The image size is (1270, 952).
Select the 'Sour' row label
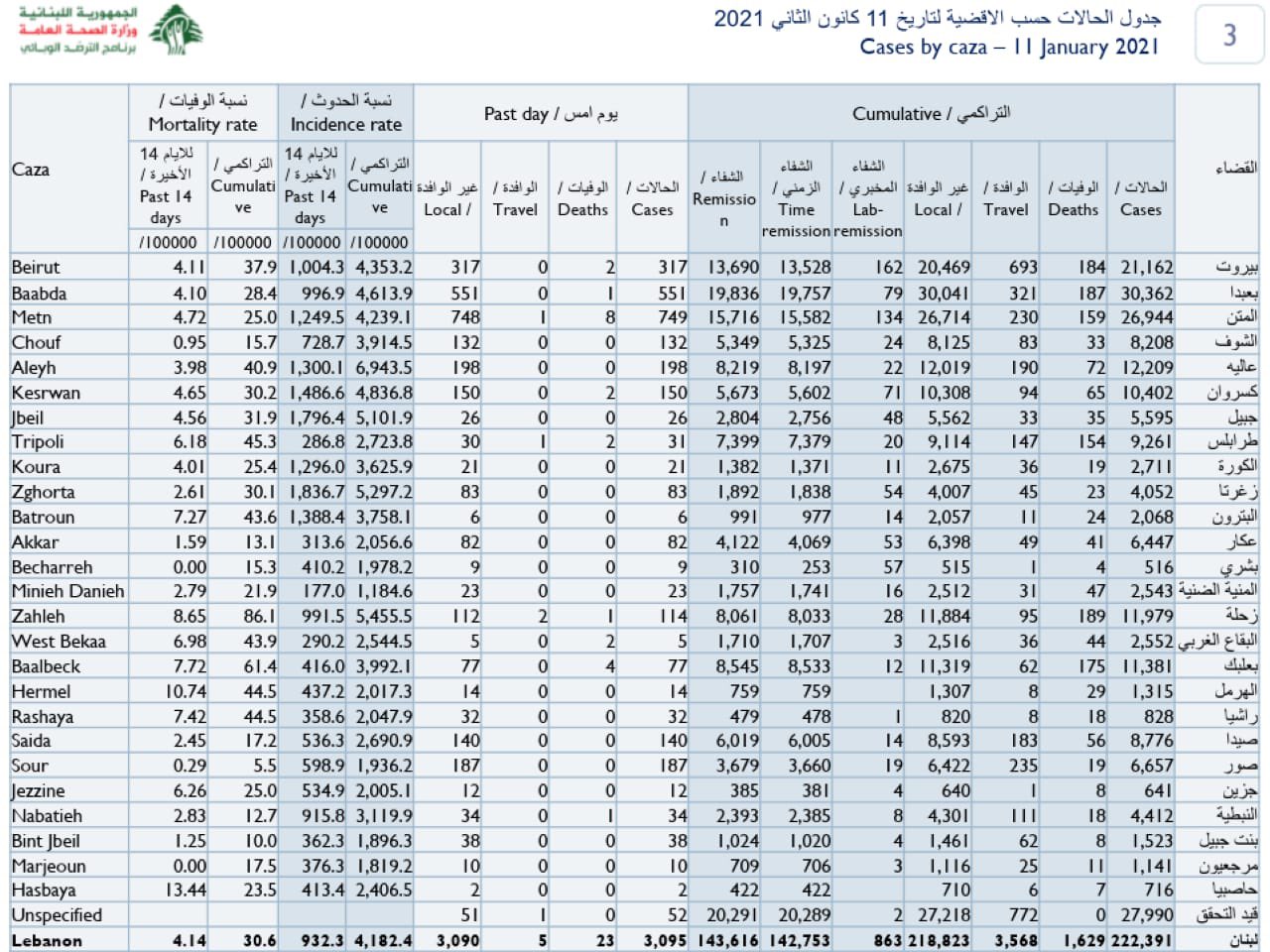[x=30, y=766]
